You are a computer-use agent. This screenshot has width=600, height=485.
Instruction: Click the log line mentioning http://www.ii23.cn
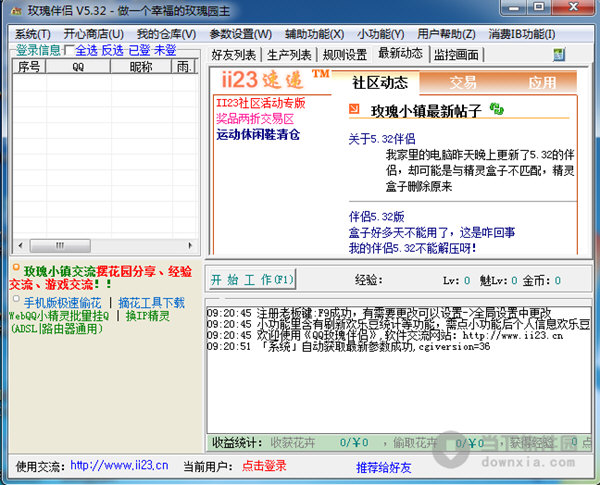[x=385, y=336]
